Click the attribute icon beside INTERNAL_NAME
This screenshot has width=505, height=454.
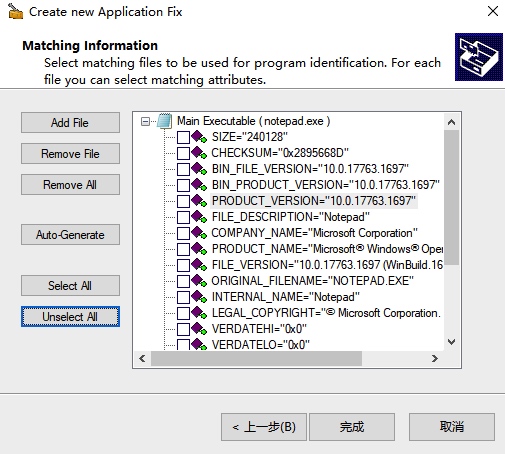click(x=199, y=297)
